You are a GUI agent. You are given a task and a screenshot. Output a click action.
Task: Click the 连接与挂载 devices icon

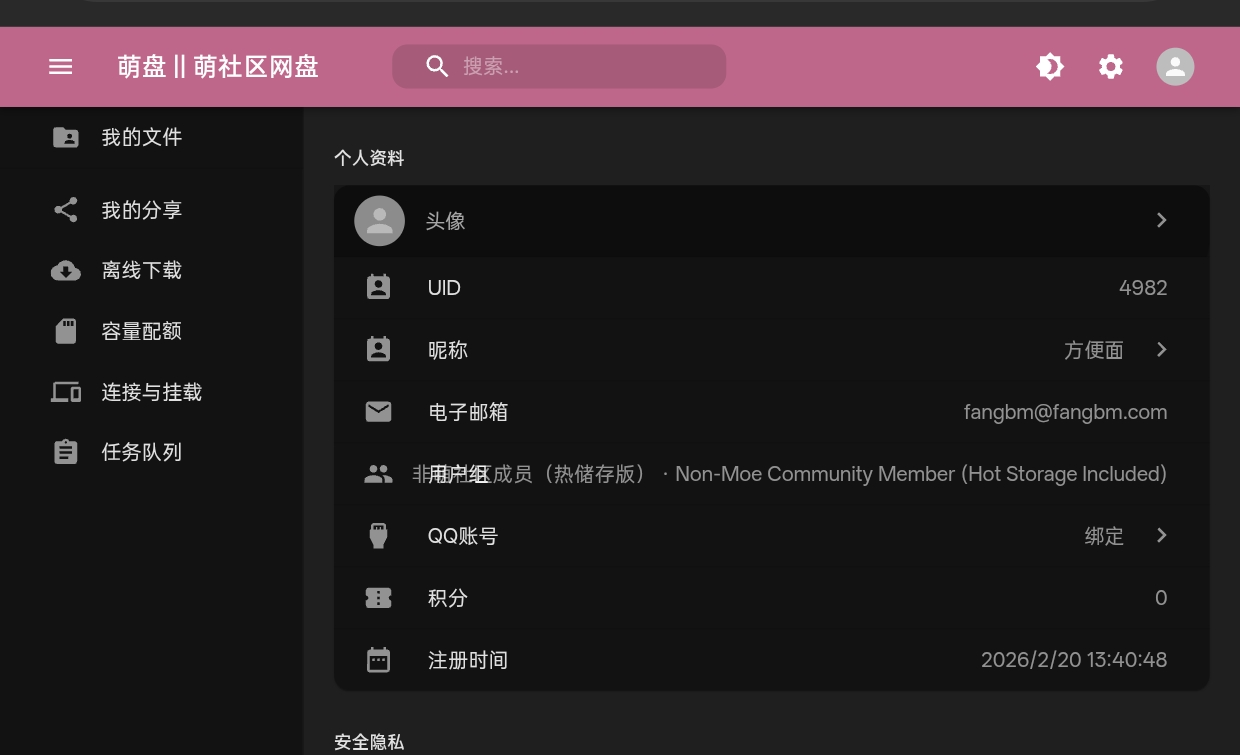66,392
